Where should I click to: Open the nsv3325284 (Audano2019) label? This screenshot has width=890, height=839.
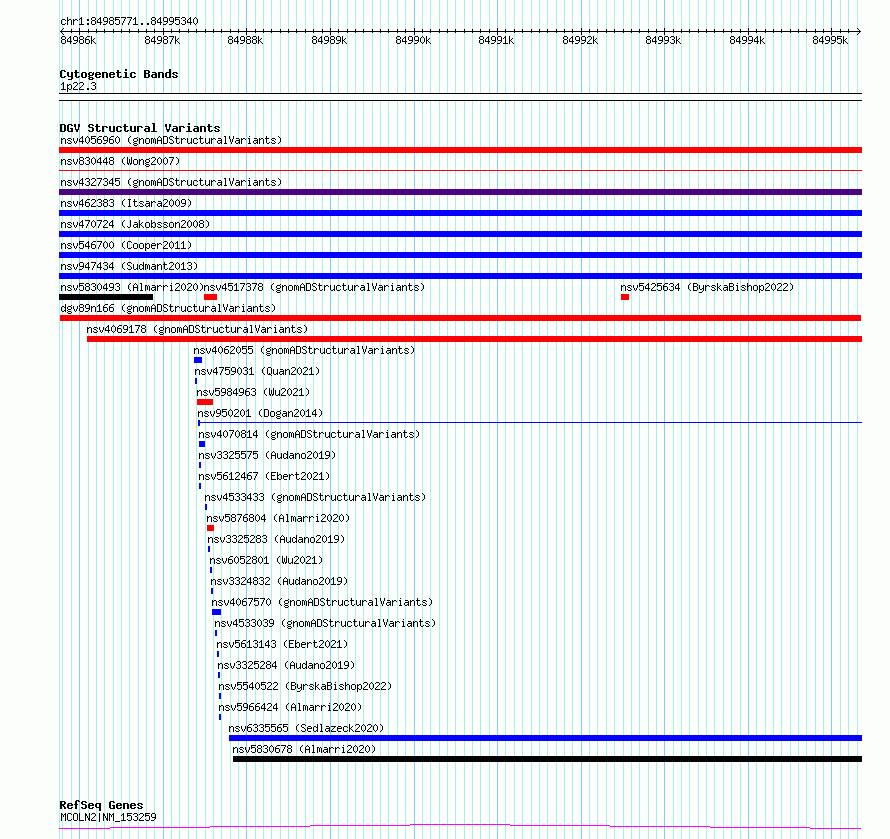(286, 665)
